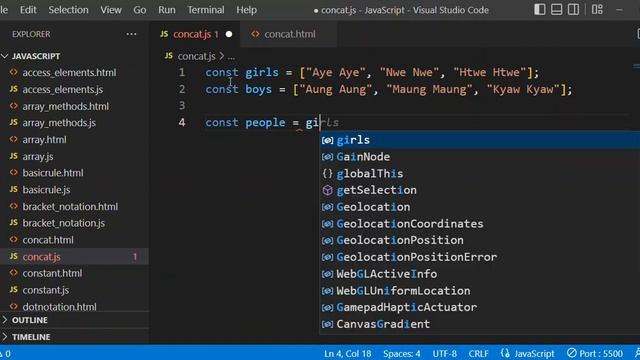The image size is (640, 360).
Task: Open access_elements.html in Explorer
Action: coord(69,73)
